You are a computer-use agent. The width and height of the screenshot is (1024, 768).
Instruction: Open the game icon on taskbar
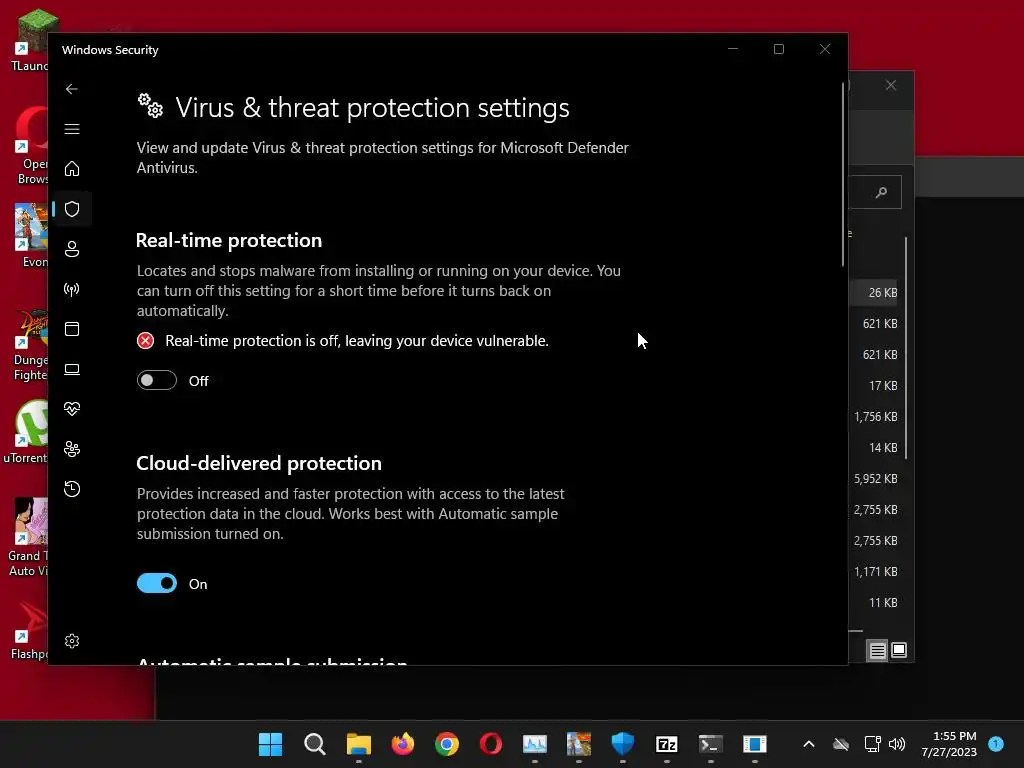point(579,744)
